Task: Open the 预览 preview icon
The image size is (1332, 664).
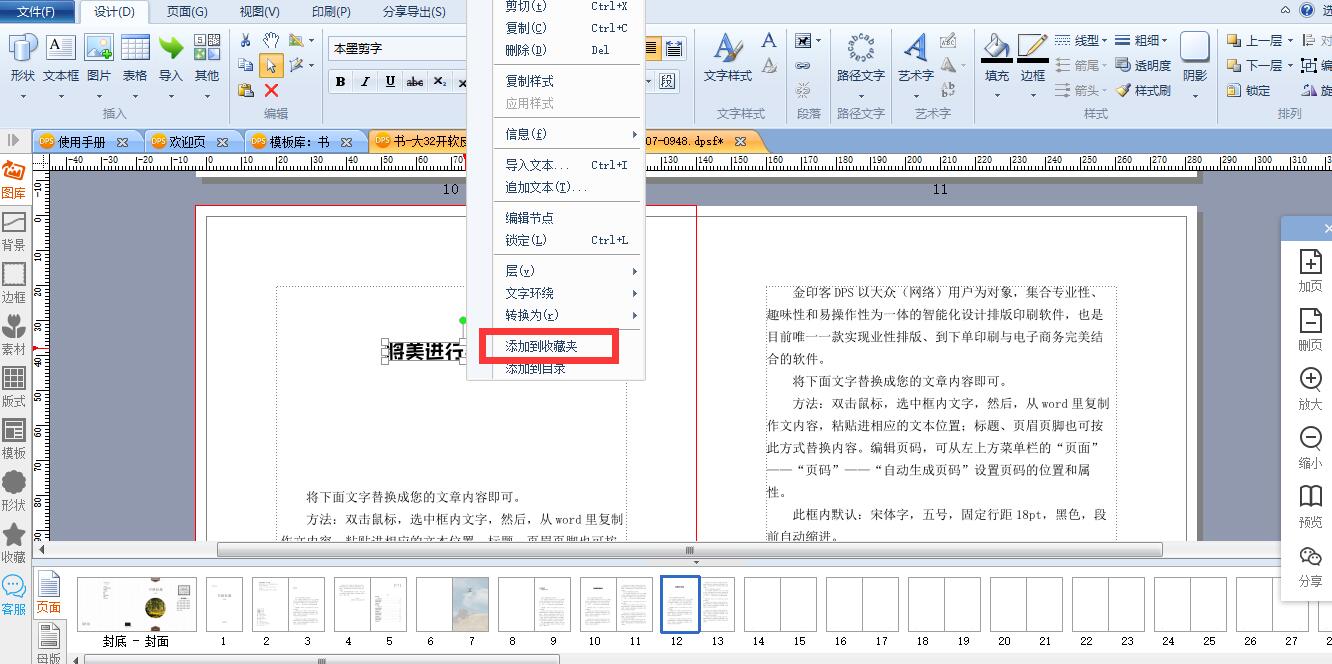Action: (x=1310, y=507)
